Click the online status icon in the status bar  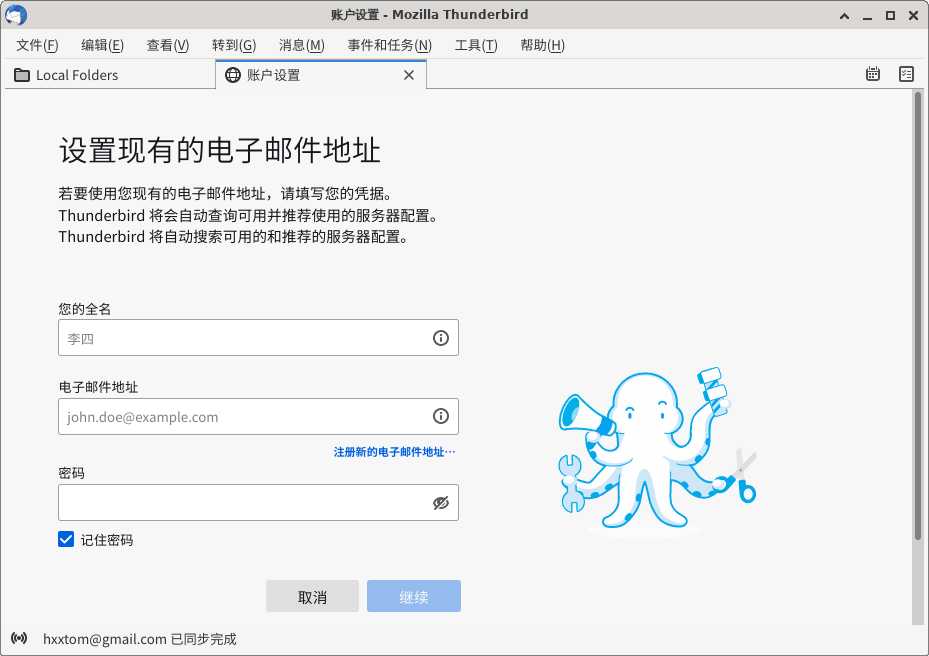pos(19,638)
